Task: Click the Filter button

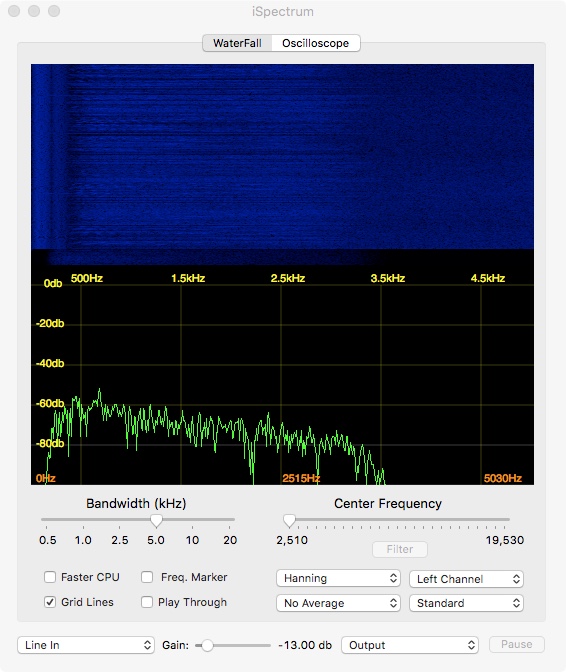Action: pos(400,549)
